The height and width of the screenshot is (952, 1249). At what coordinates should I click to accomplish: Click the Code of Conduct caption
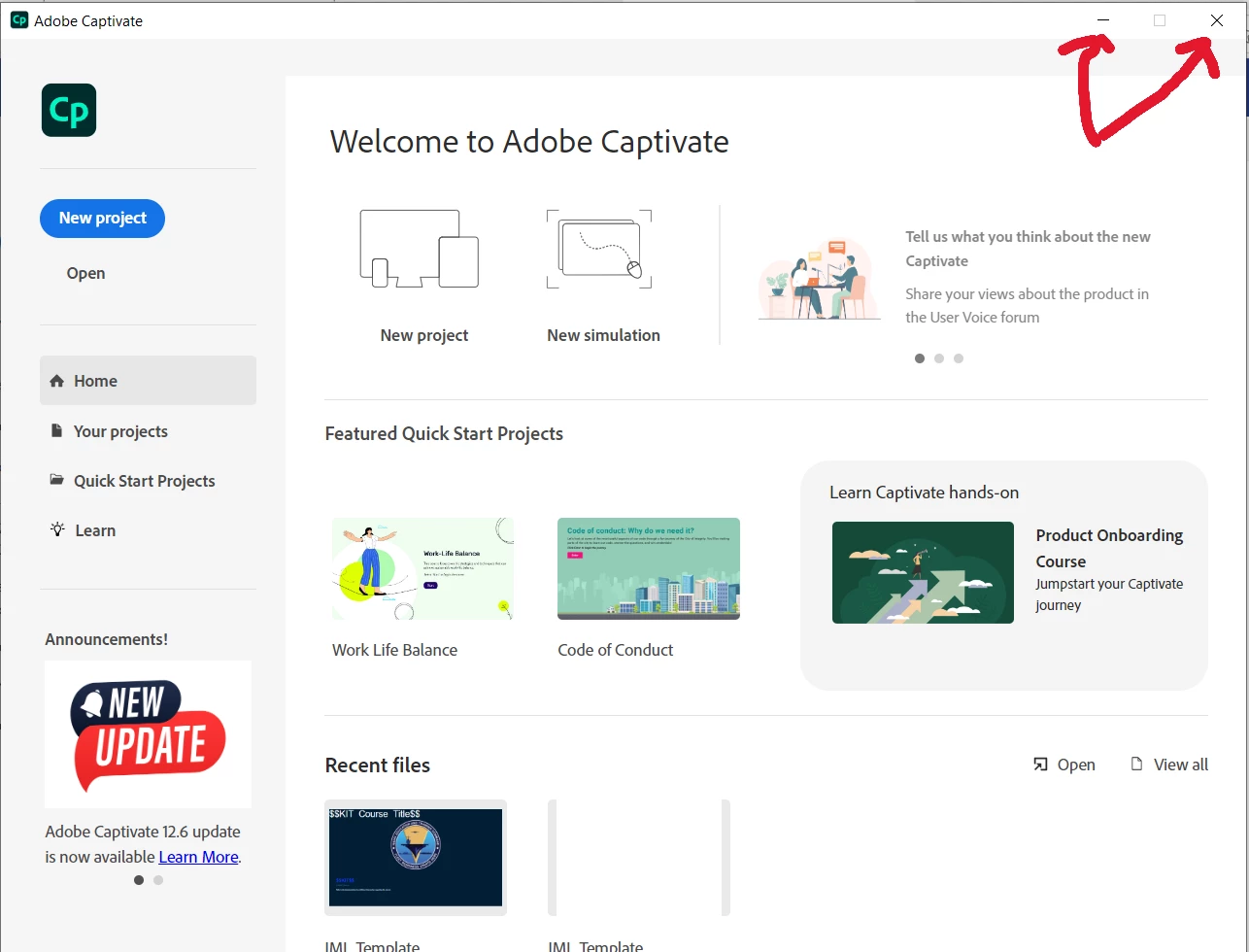tap(615, 650)
